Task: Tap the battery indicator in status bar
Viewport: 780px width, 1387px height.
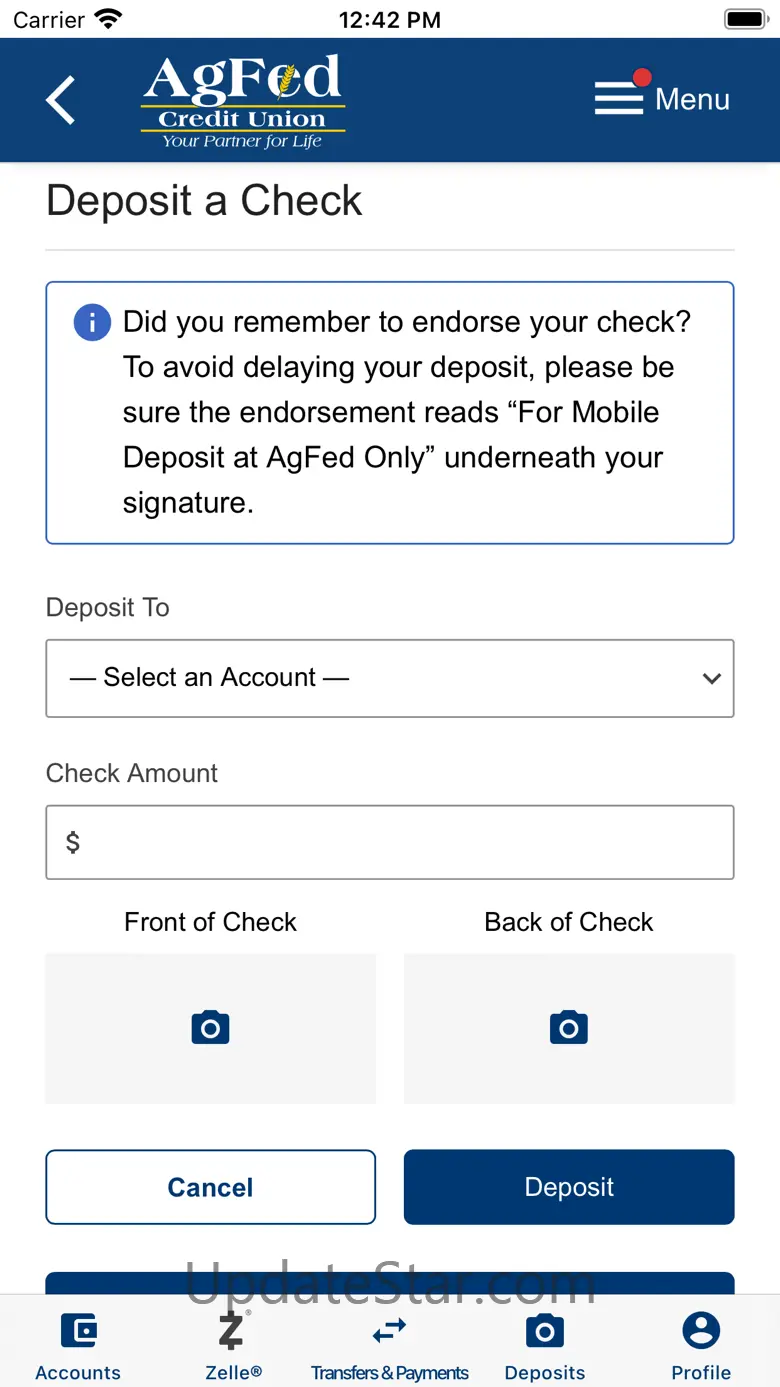Action: click(744, 19)
